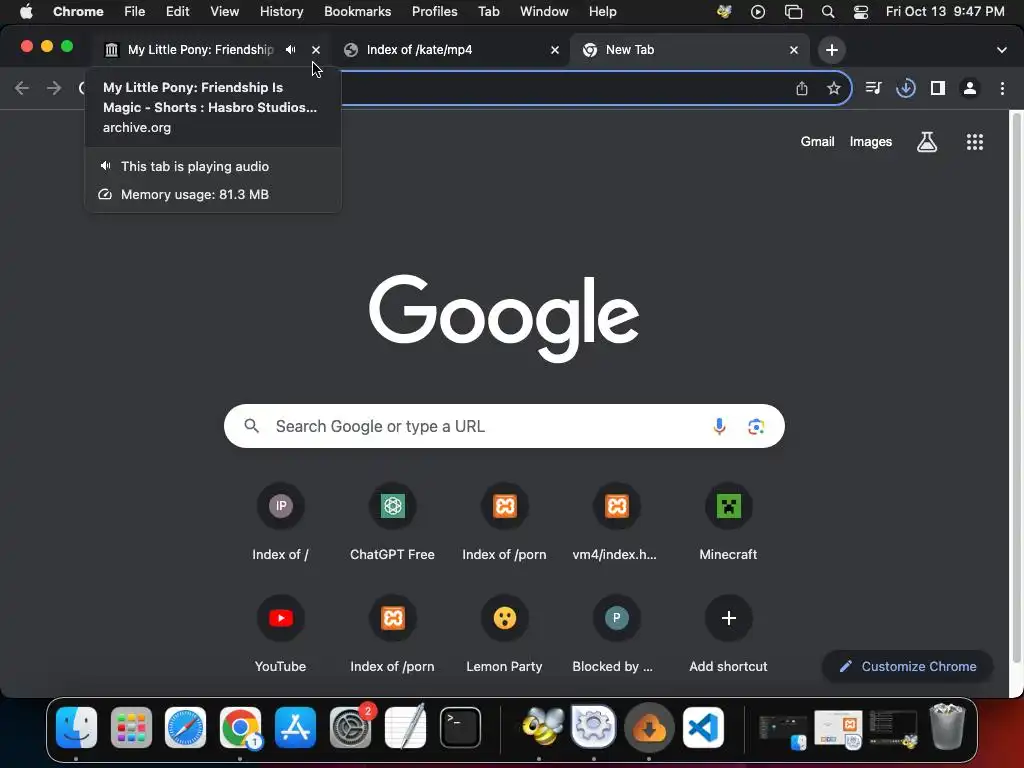This screenshot has width=1024, height=768.
Task: Close the New Tab tab
Action: pos(793,50)
